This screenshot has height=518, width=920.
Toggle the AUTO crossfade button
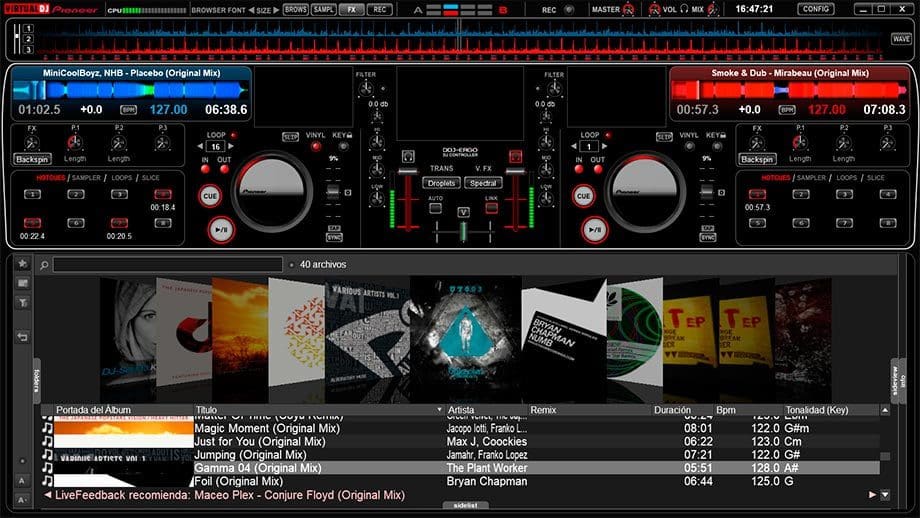435,208
